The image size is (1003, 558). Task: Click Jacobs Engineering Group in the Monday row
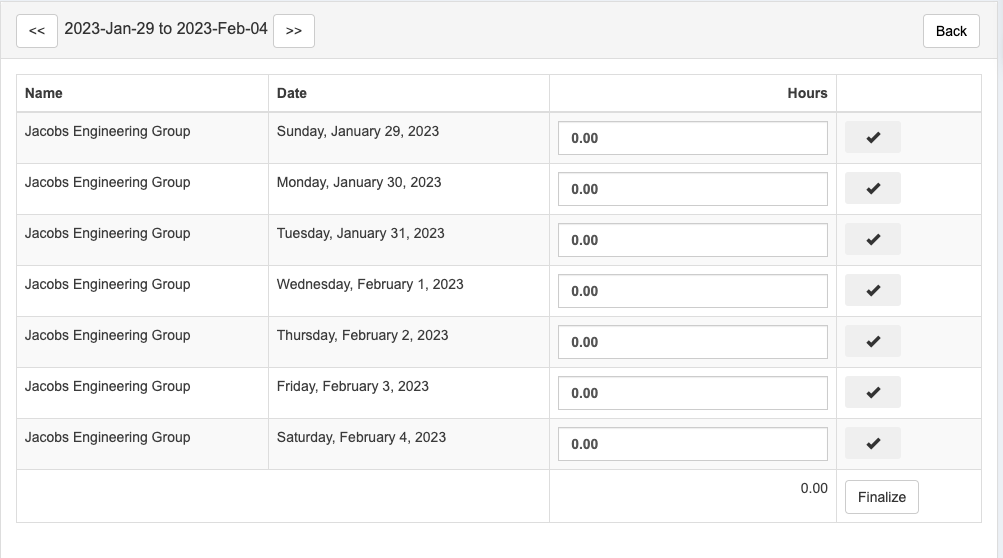click(107, 182)
